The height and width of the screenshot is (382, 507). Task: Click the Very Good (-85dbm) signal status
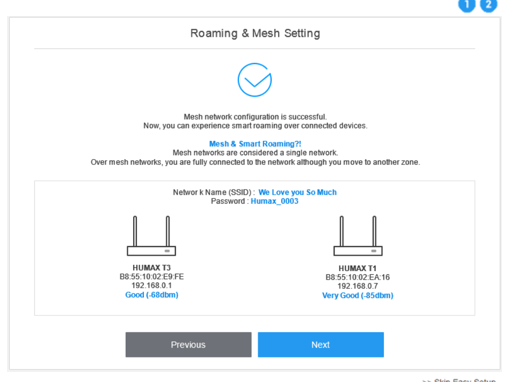pos(358,296)
